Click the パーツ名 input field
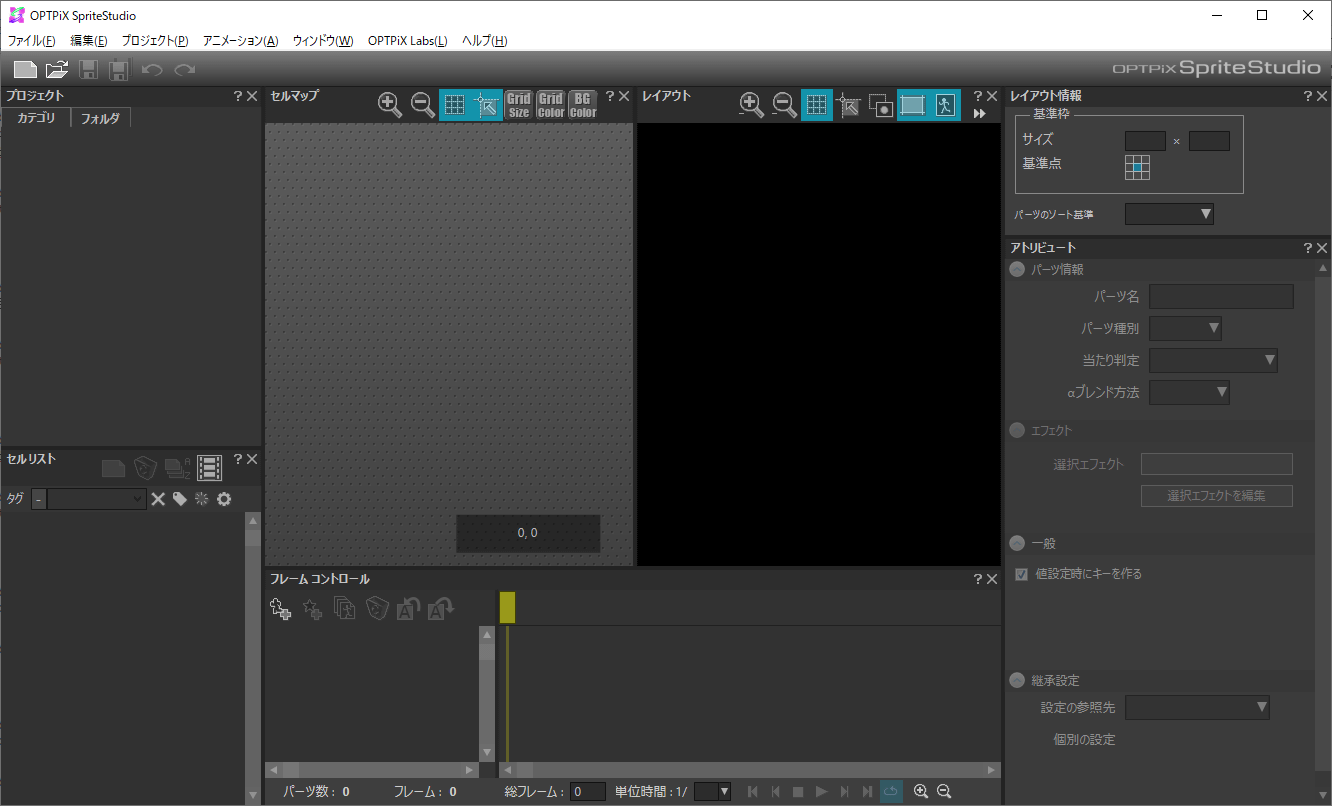Viewport: 1332px width, 806px height. (1221, 296)
